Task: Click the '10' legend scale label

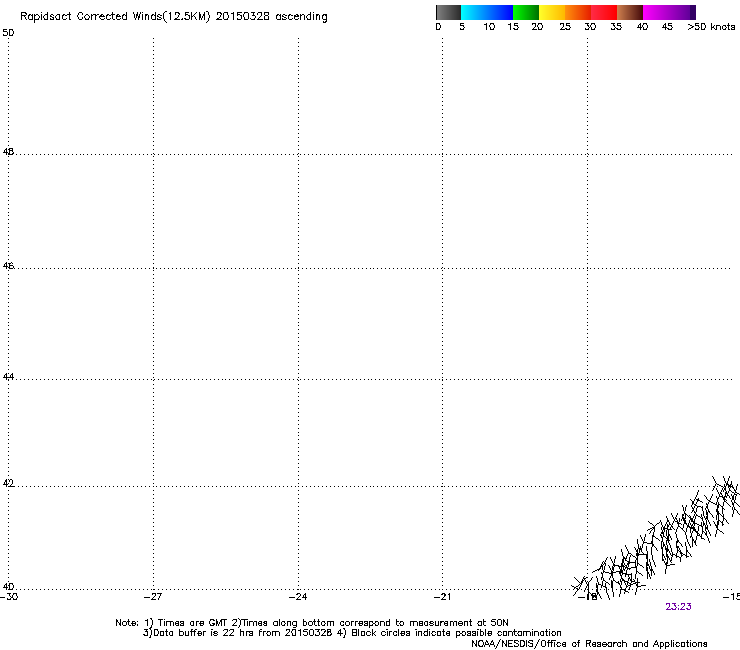Action: [489, 27]
